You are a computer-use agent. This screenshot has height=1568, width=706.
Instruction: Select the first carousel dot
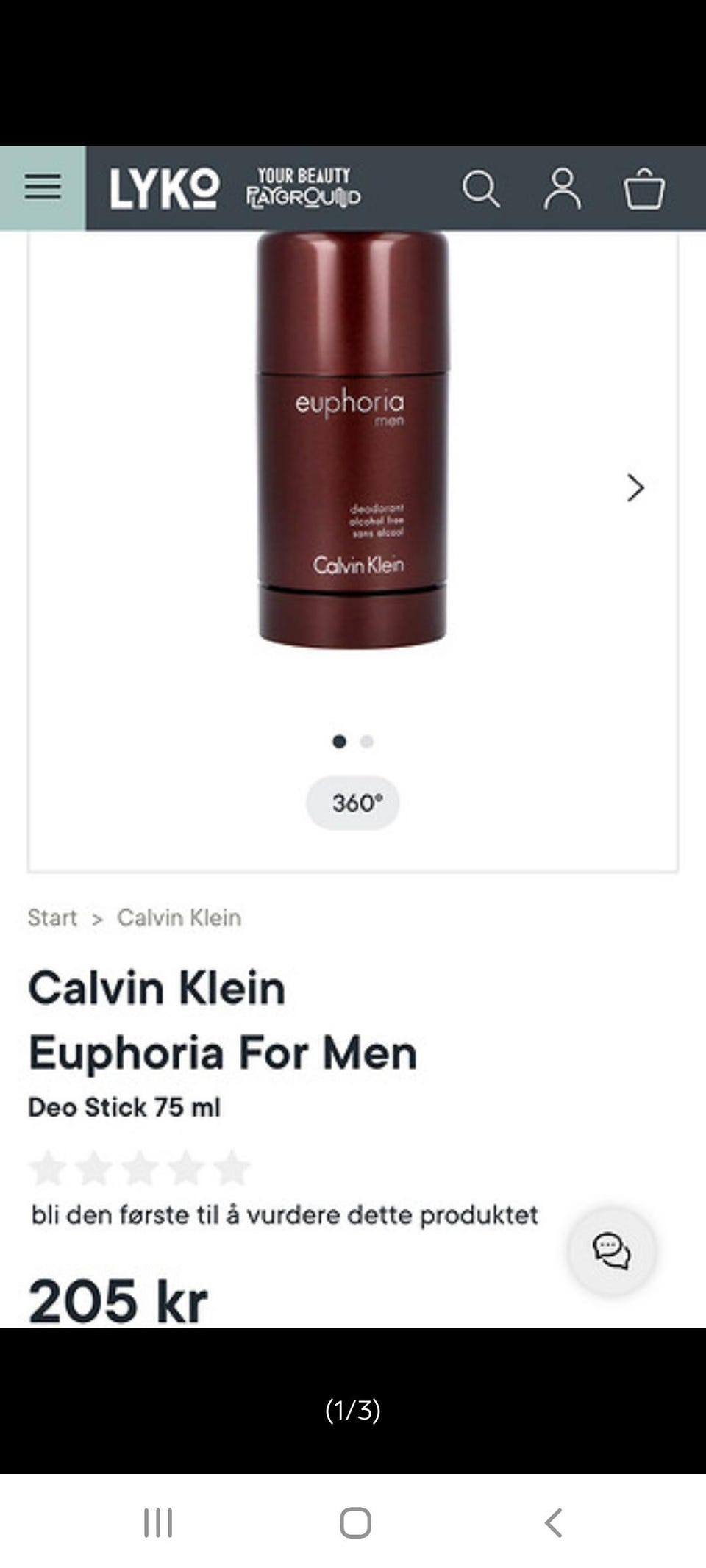(x=339, y=741)
